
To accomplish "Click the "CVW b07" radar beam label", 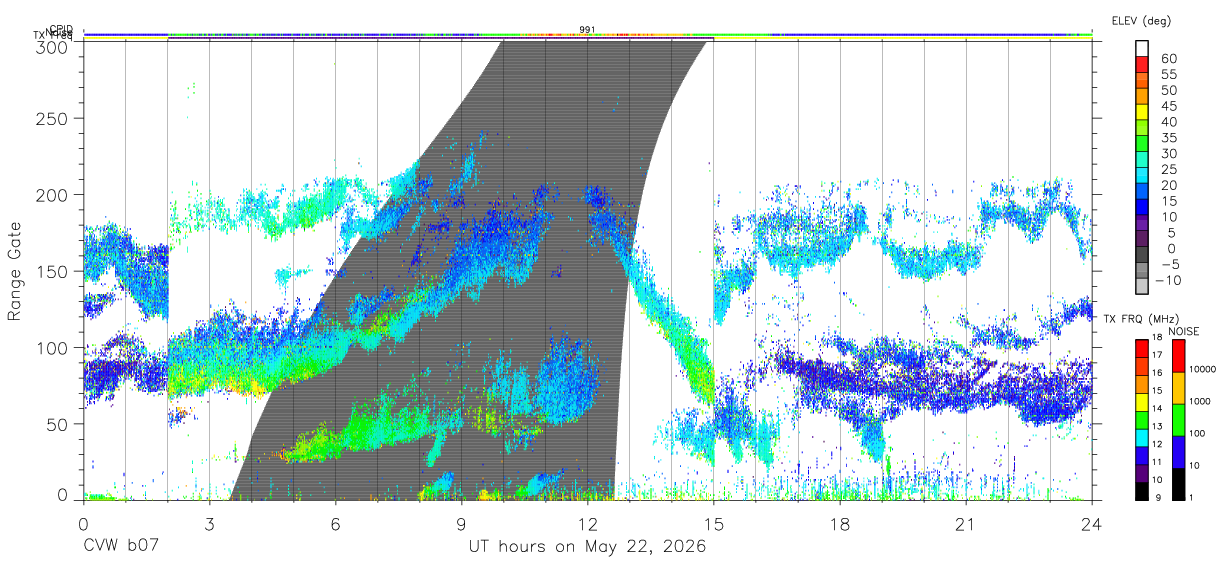I will [x=121, y=547].
